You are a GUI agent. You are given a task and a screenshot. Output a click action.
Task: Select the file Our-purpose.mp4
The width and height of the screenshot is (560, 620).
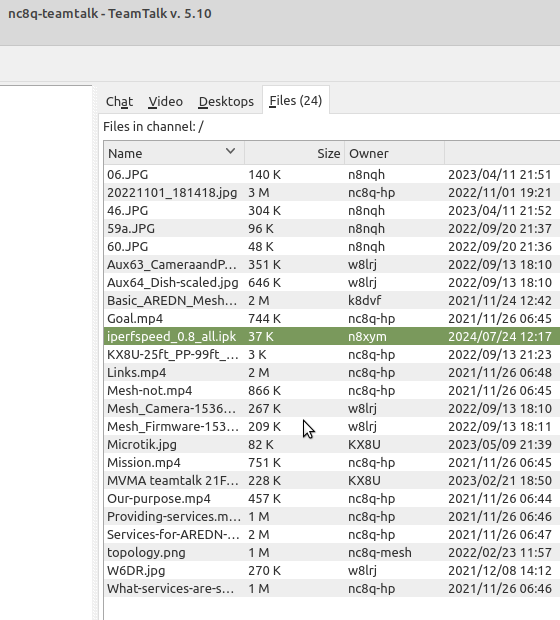pos(332,498)
